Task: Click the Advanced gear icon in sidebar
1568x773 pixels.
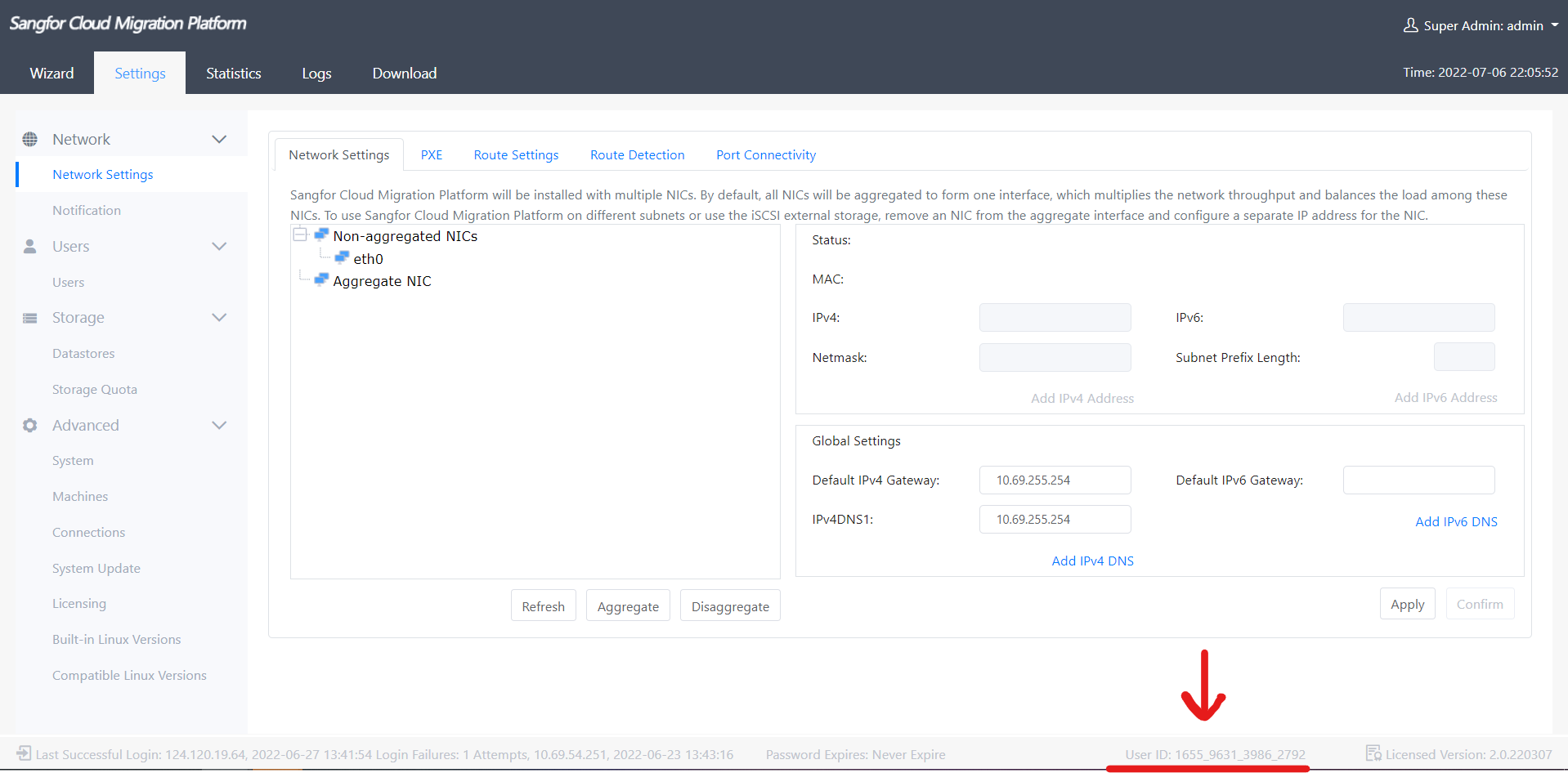Action: [x=30, y=425]
